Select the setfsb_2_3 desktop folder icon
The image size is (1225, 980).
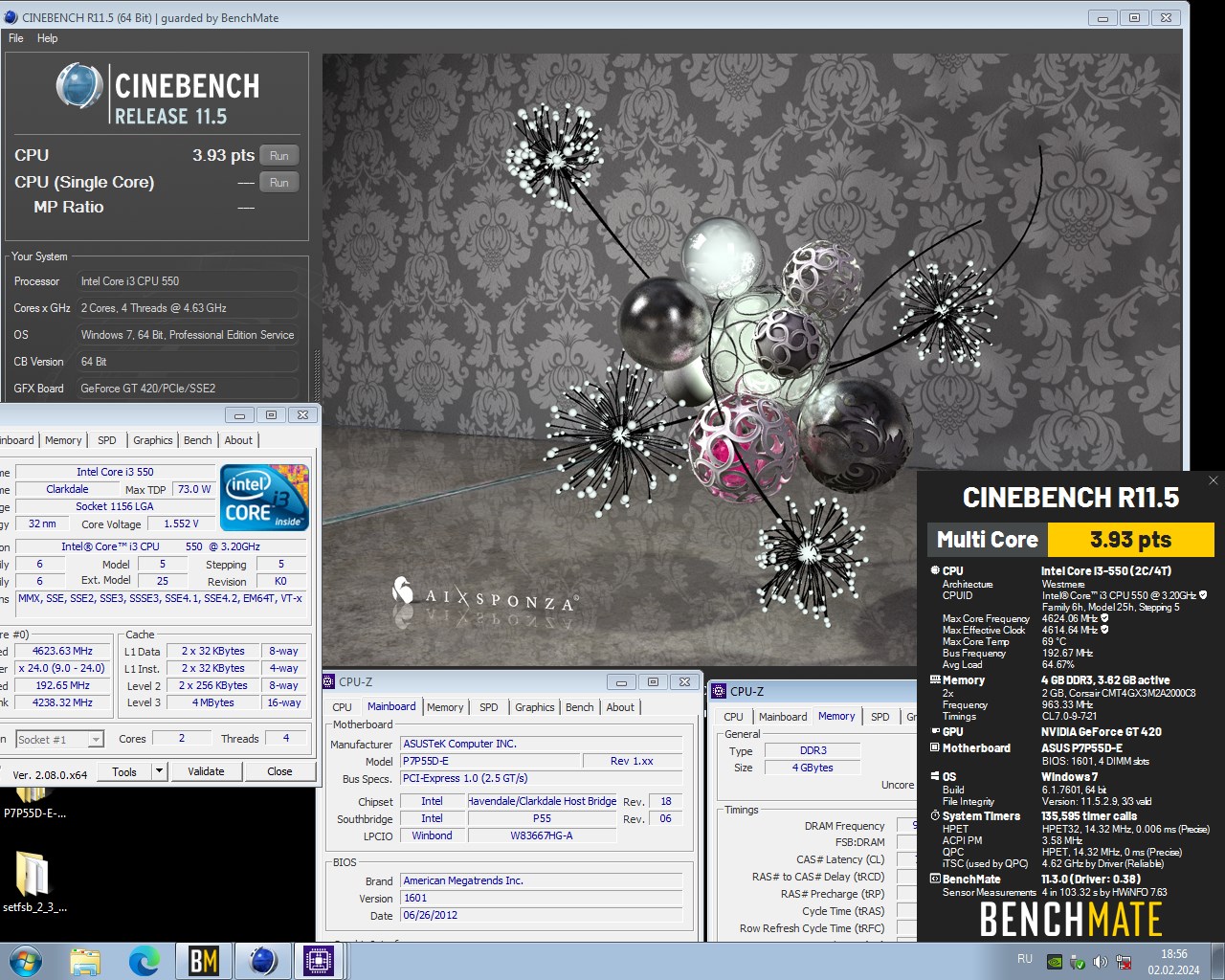(x=33, y=881)
